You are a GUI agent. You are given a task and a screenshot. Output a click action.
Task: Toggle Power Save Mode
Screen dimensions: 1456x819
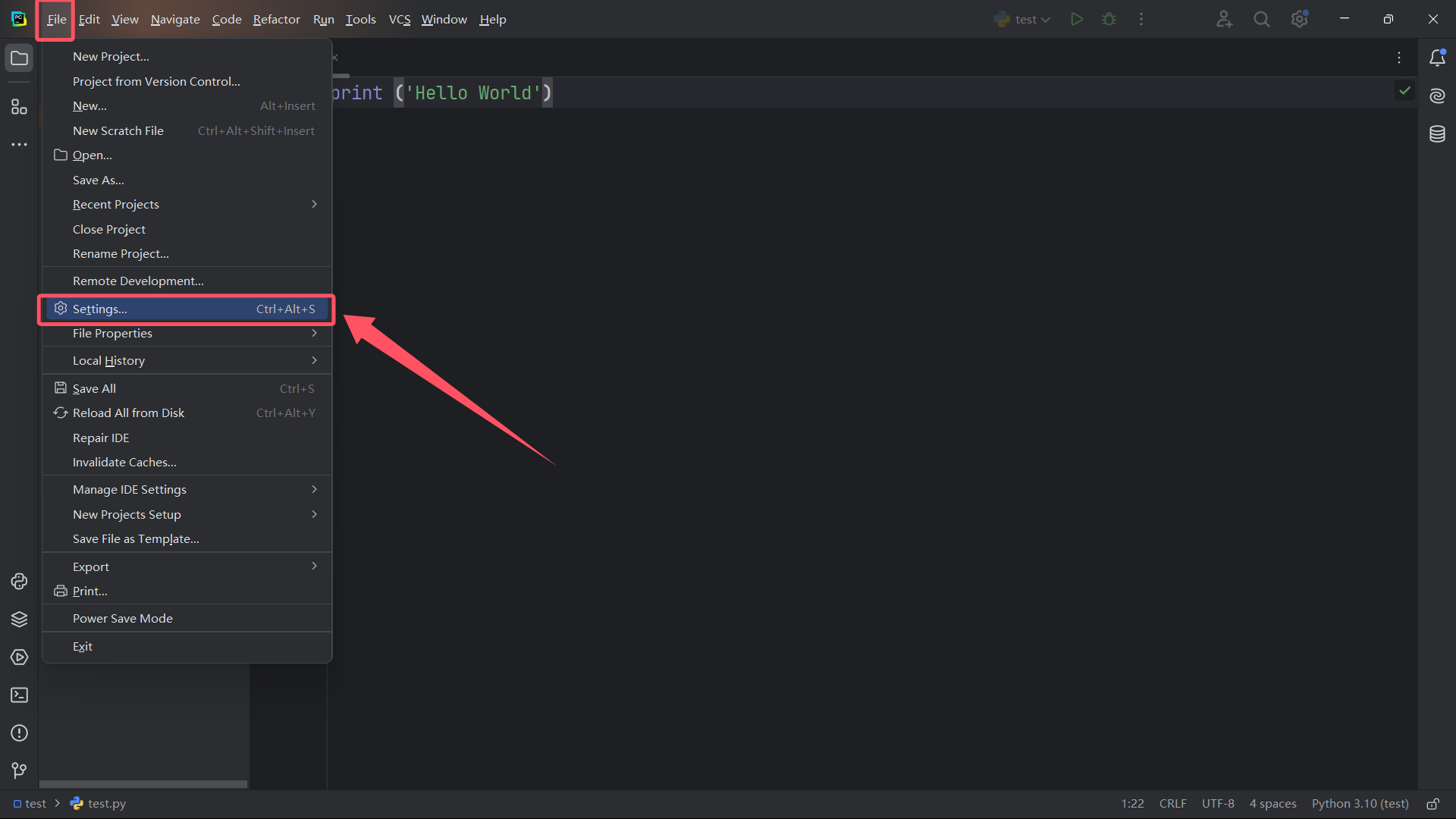123,619
